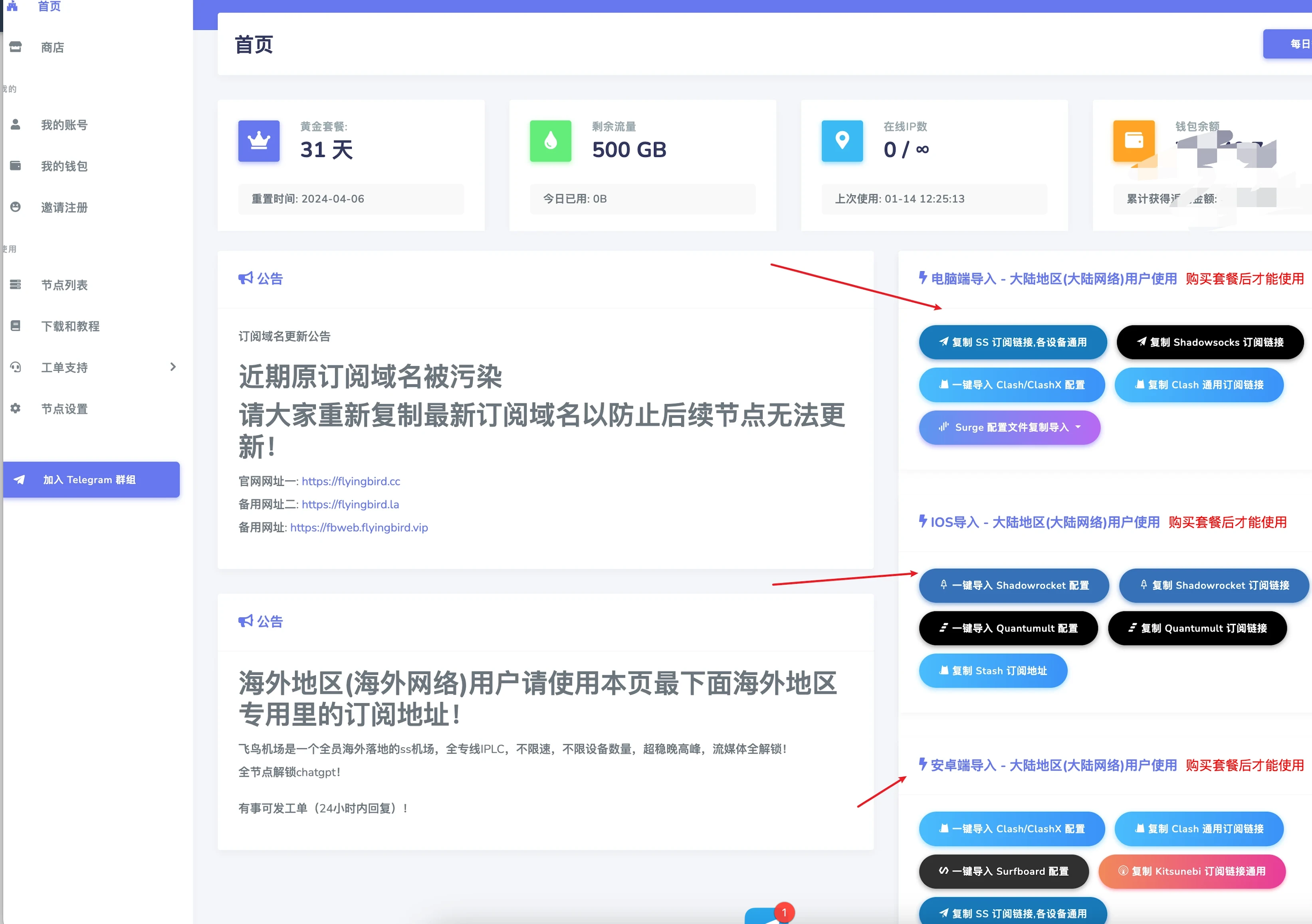Click the wallet icon next to 我的钱包
The image size is (1312, 924).
click(15, 166)
